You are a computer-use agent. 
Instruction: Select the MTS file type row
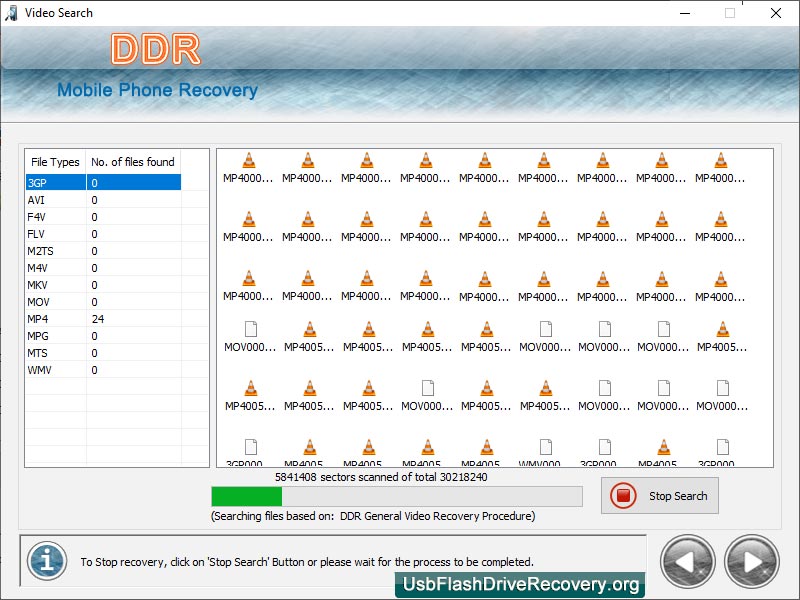pyautogui.click(x=104, y=353)
